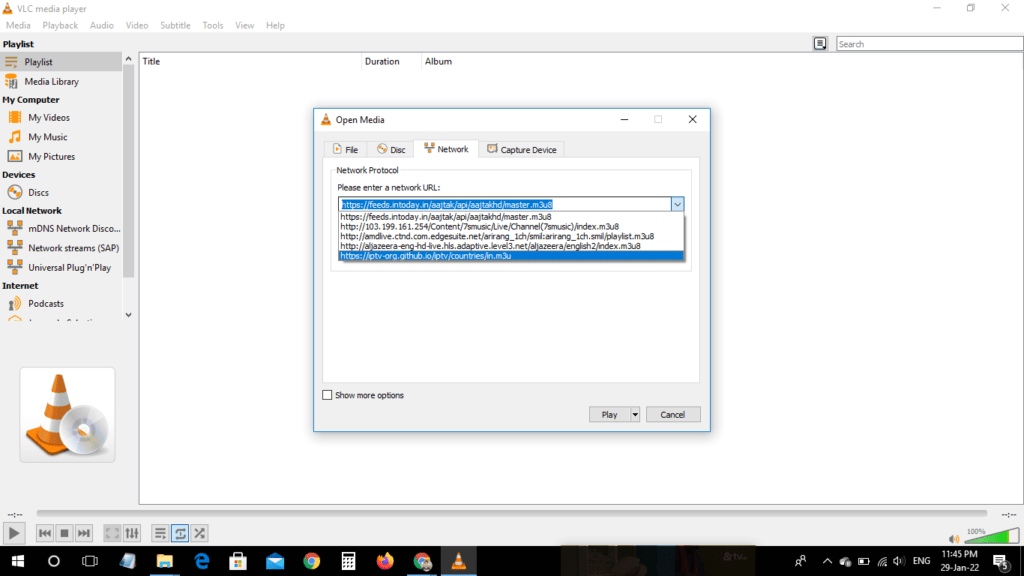Change playlist view mode icon beside Search
This screenshot has width=1024, height=576.
pyautogui.click(x=820, y=44)
